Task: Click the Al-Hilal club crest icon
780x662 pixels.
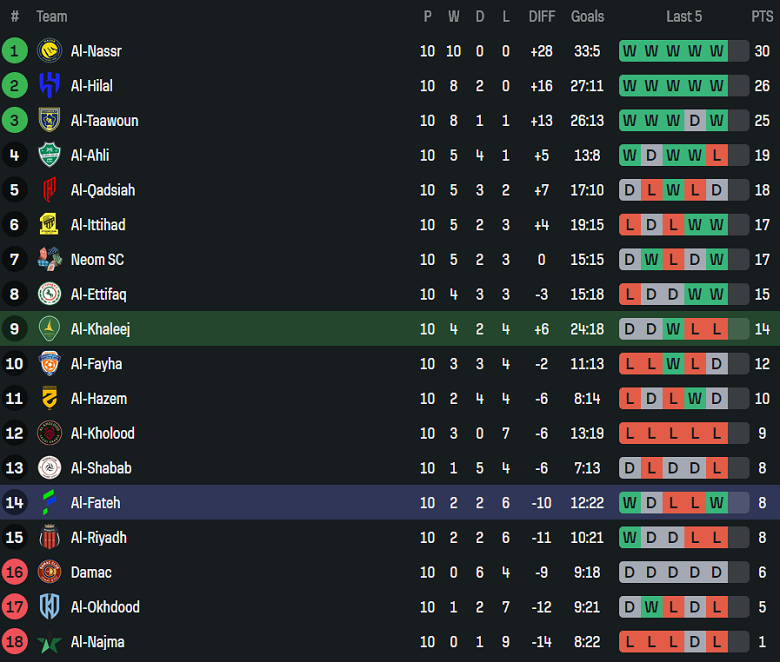Action: tap(49, 86)
